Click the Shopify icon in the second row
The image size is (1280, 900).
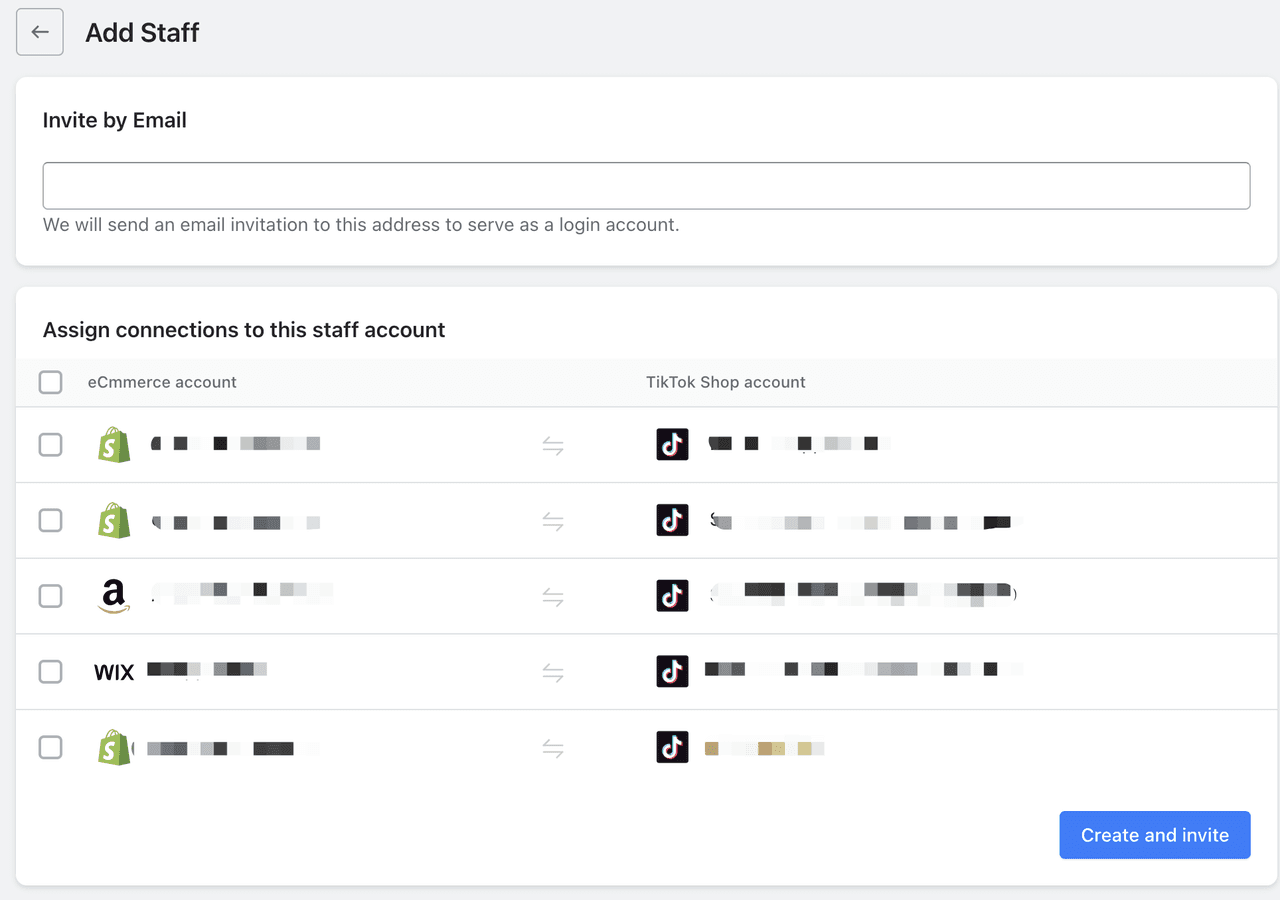[x=114, y=521]
